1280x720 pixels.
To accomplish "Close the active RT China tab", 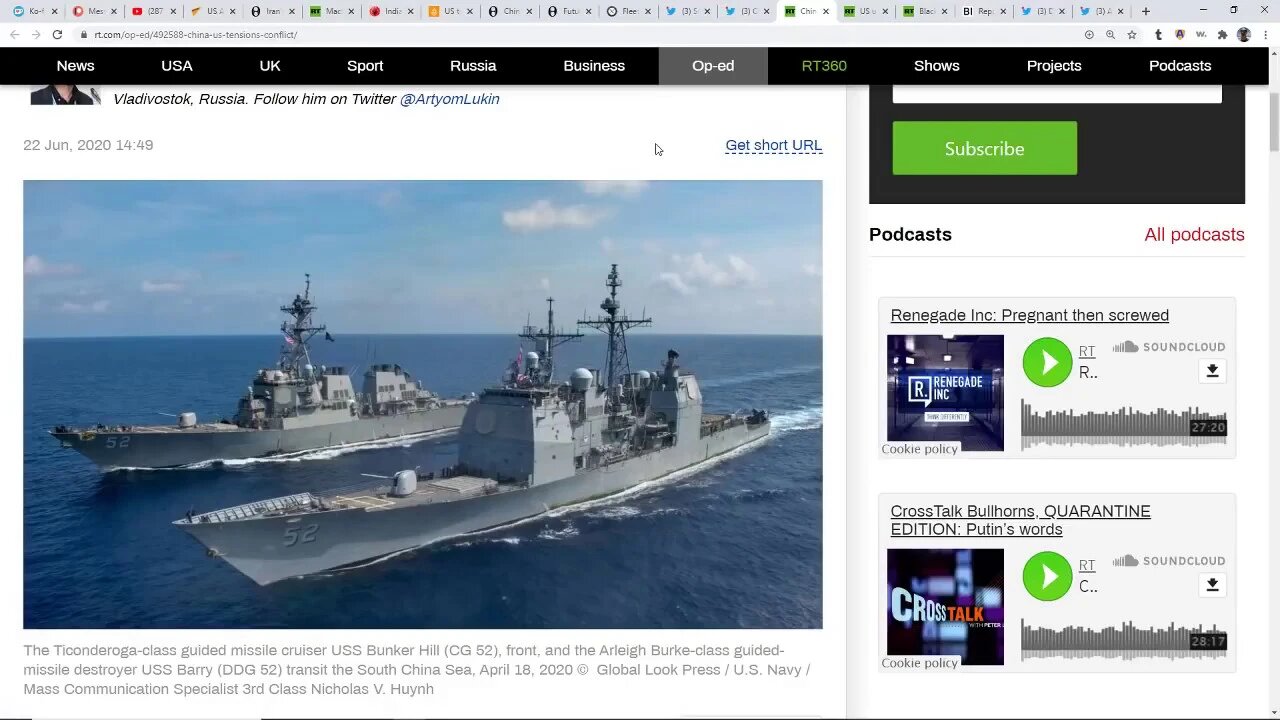I will 825,11.
